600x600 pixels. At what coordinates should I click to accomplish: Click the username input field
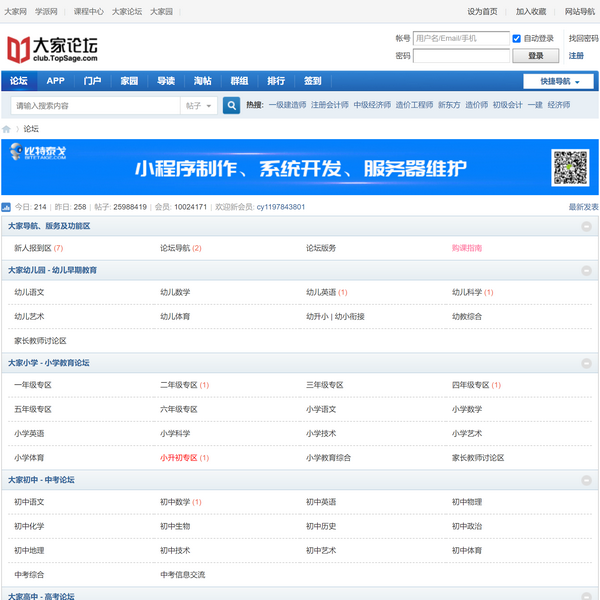pyautogui.click(x=461, y=39)
